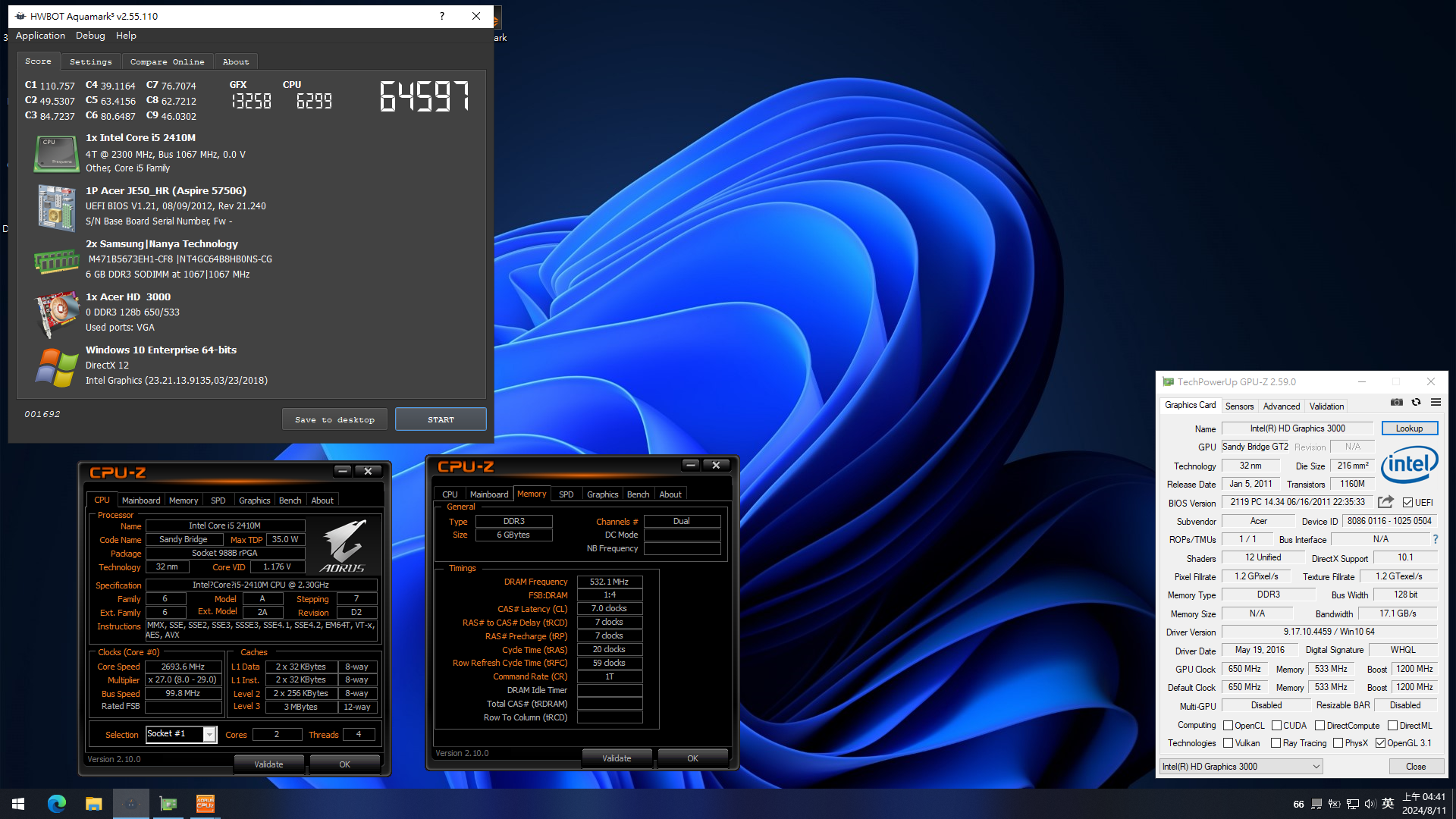Click the GPU-Z Name field Intel(R) HD Graphics 3000
This screenshot has height=819, width=1456.
[1298, 428]
